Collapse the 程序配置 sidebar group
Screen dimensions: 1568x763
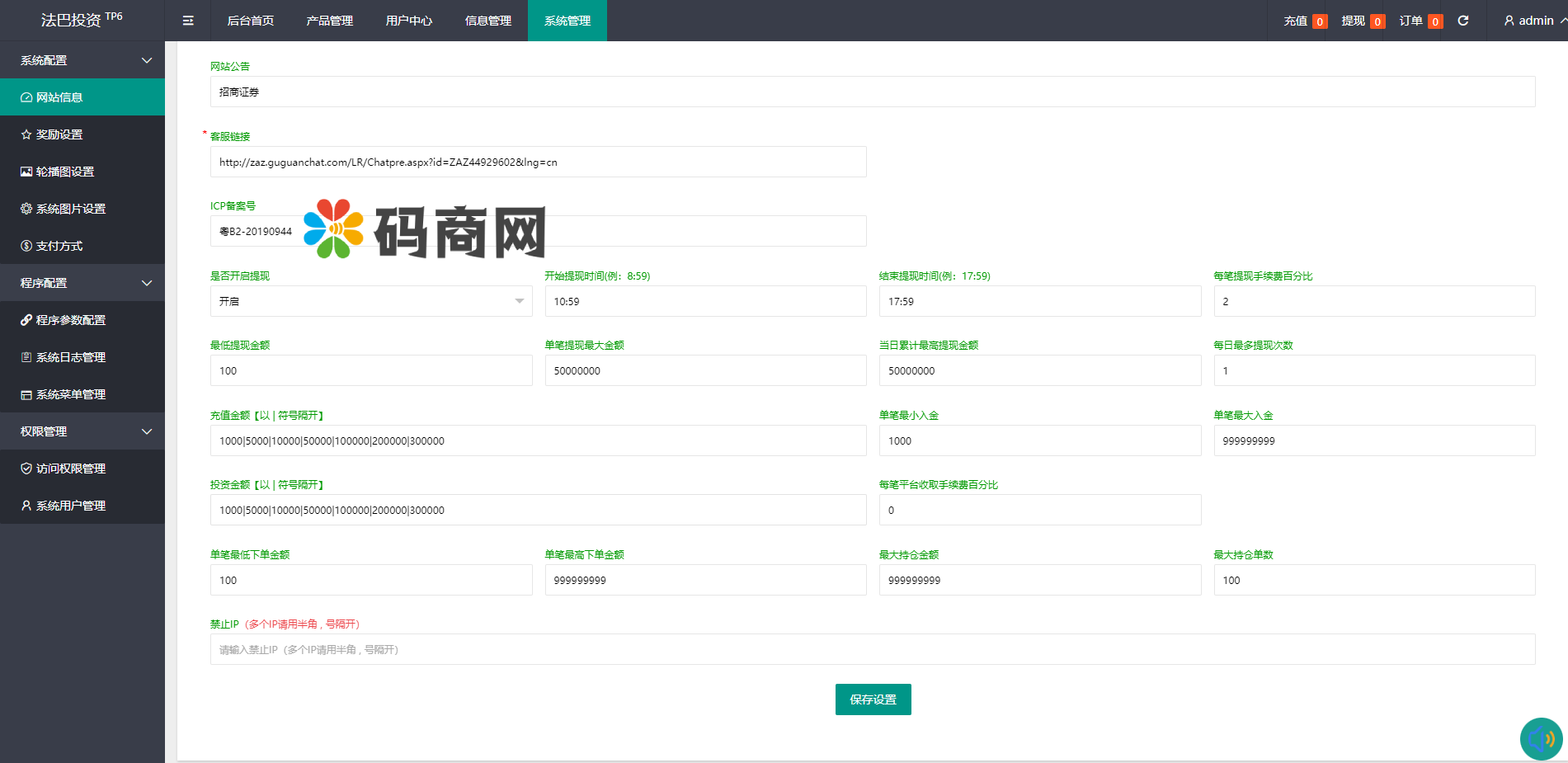pos(82,283)
